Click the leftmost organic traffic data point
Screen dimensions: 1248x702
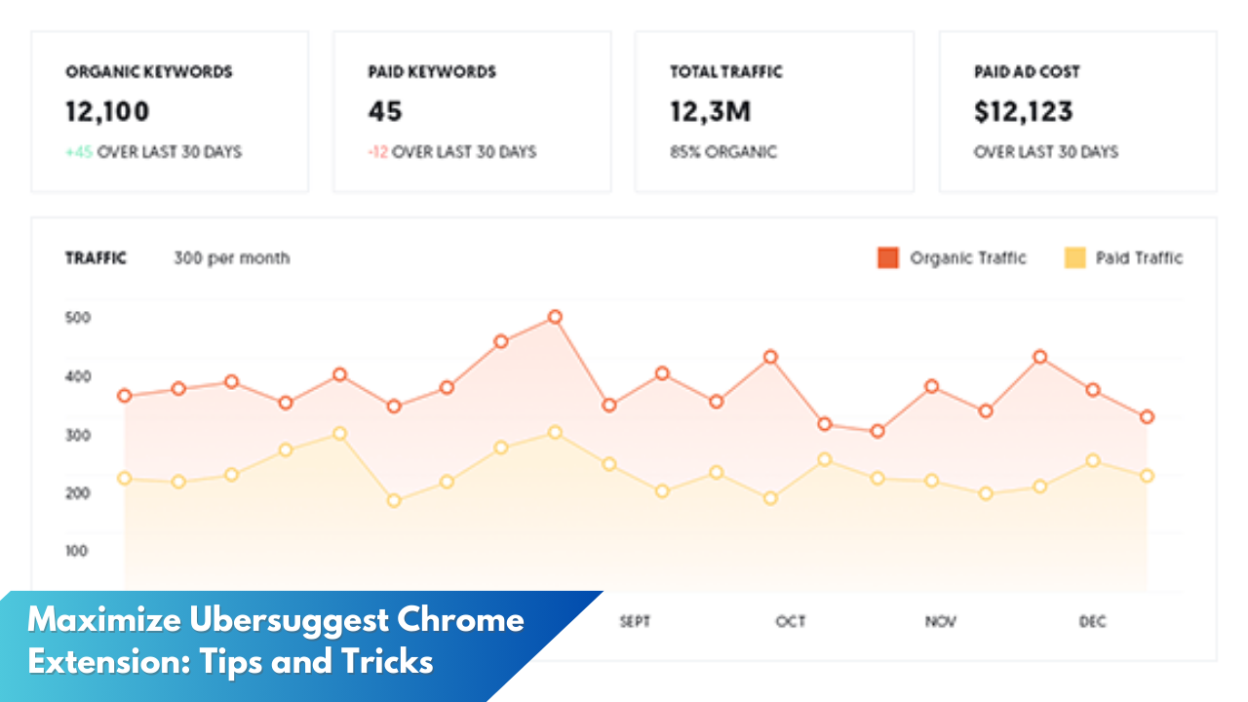(125, 396)
